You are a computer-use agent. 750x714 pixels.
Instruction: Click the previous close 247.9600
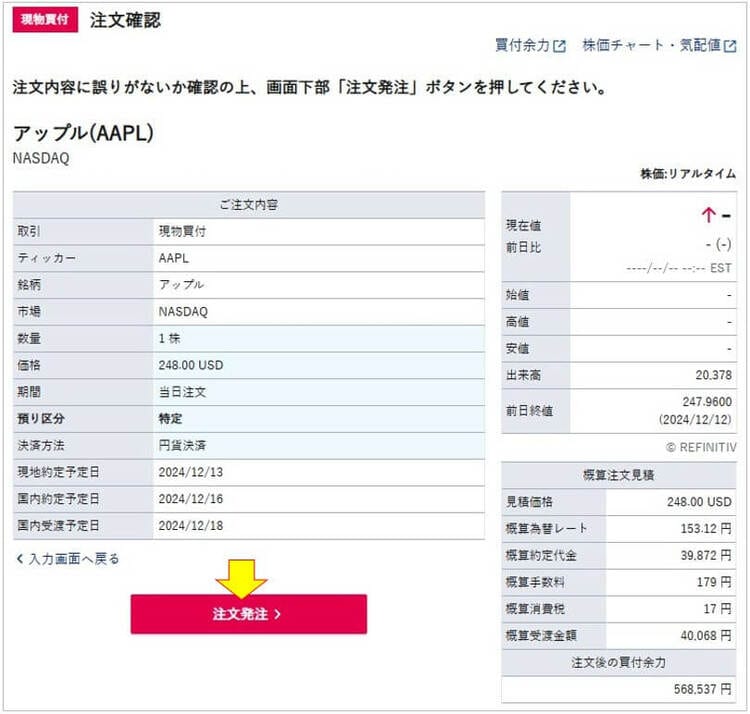(x=707, y=402)
